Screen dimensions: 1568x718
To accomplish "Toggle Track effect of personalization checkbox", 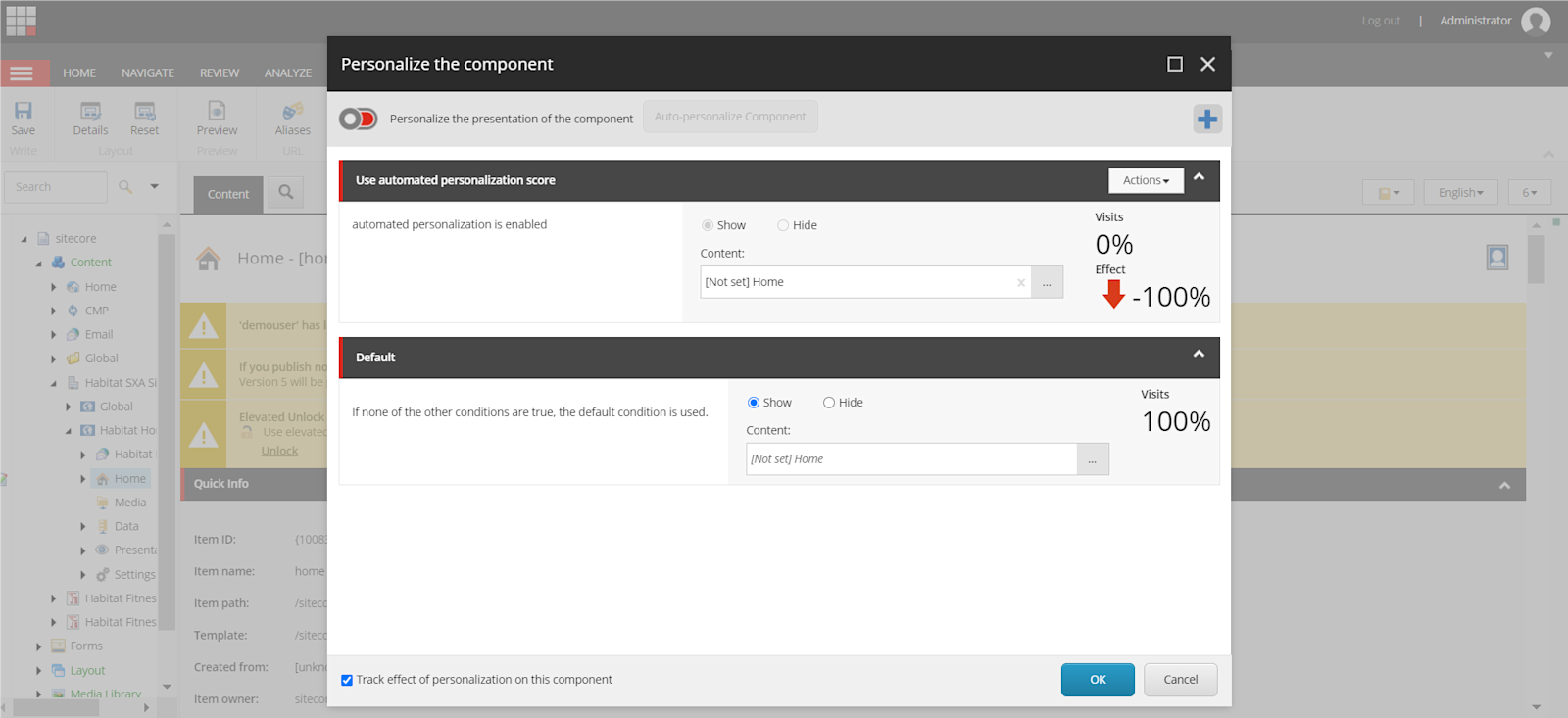I will pyautogui.click(x=347, y=680).
